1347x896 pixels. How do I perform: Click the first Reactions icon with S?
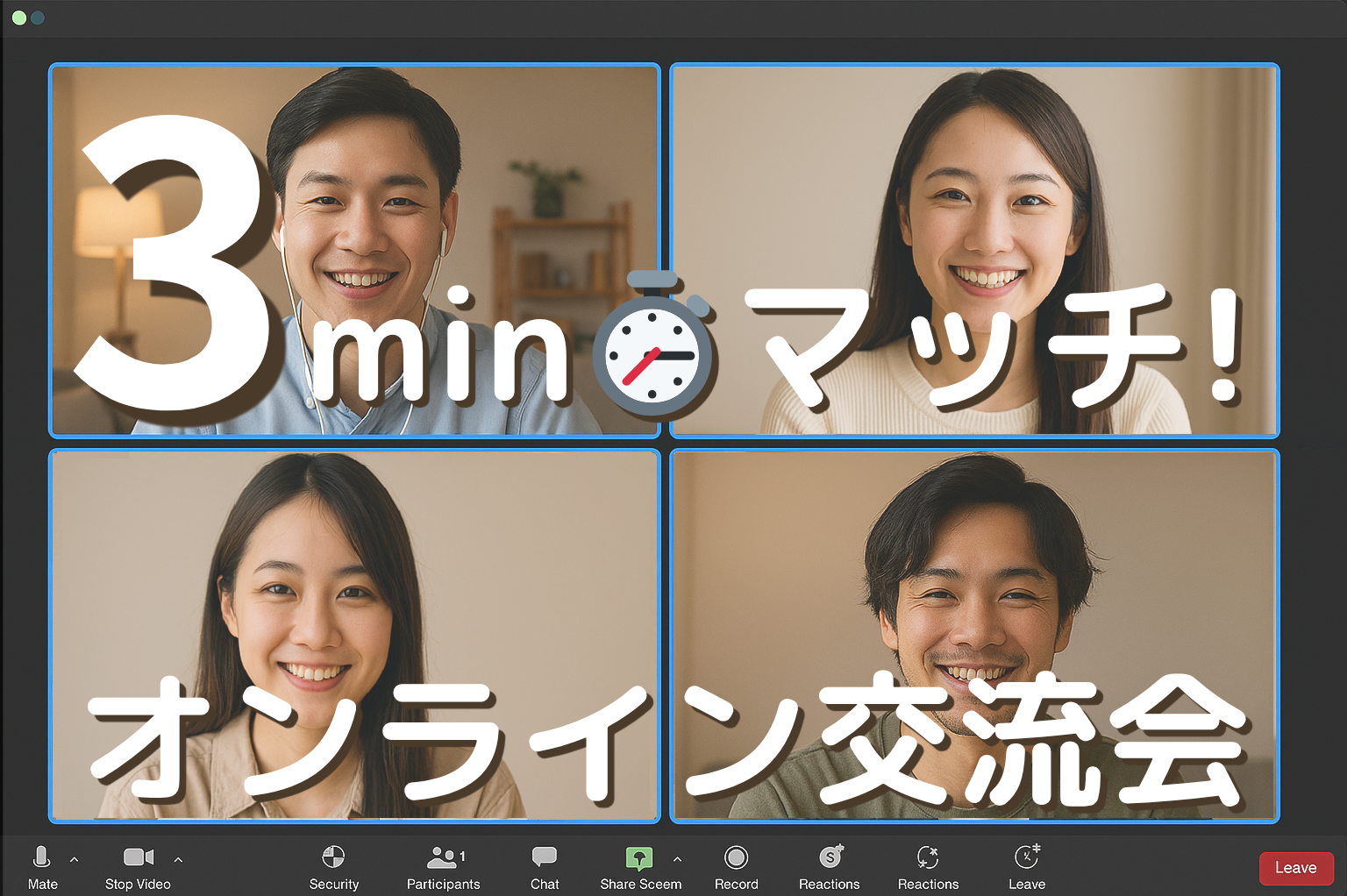(x=830, y=857)
